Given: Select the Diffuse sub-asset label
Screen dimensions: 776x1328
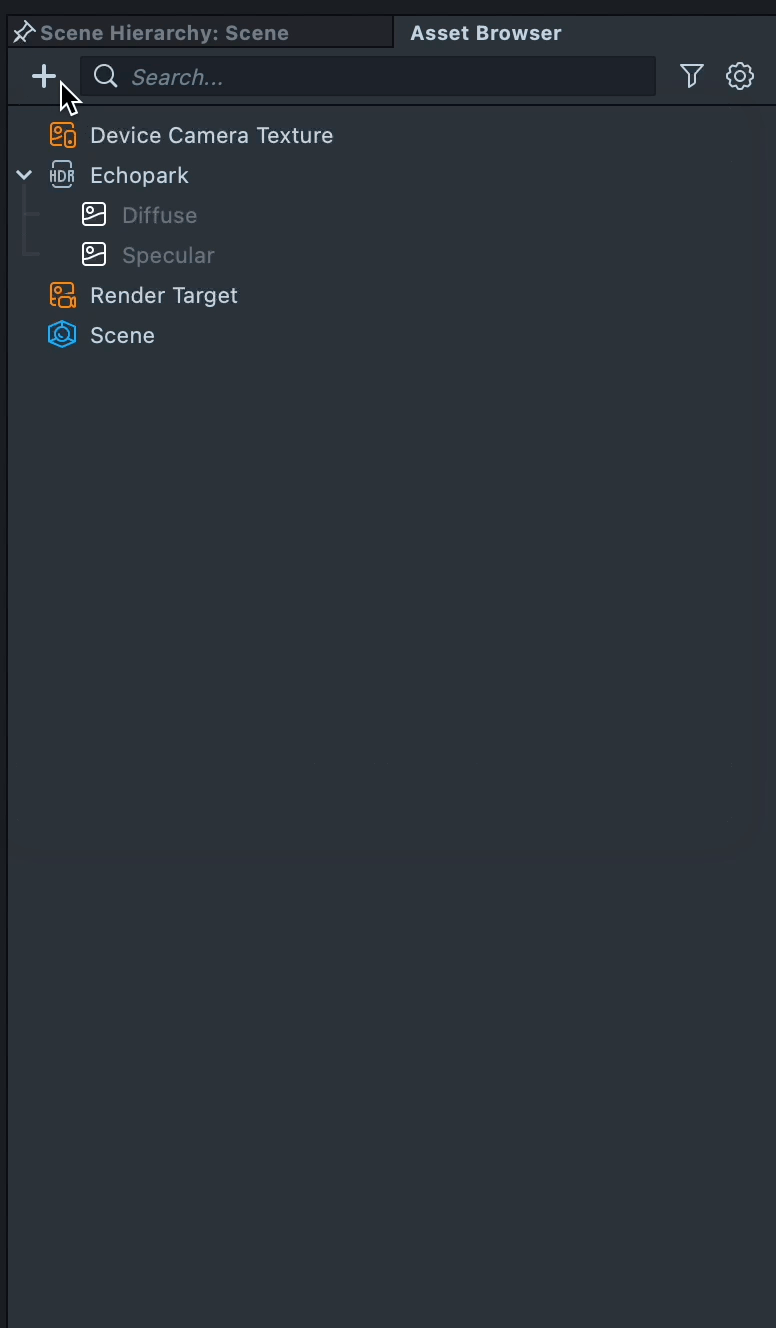Looking at the screenshot, I should tap(159, 215).
